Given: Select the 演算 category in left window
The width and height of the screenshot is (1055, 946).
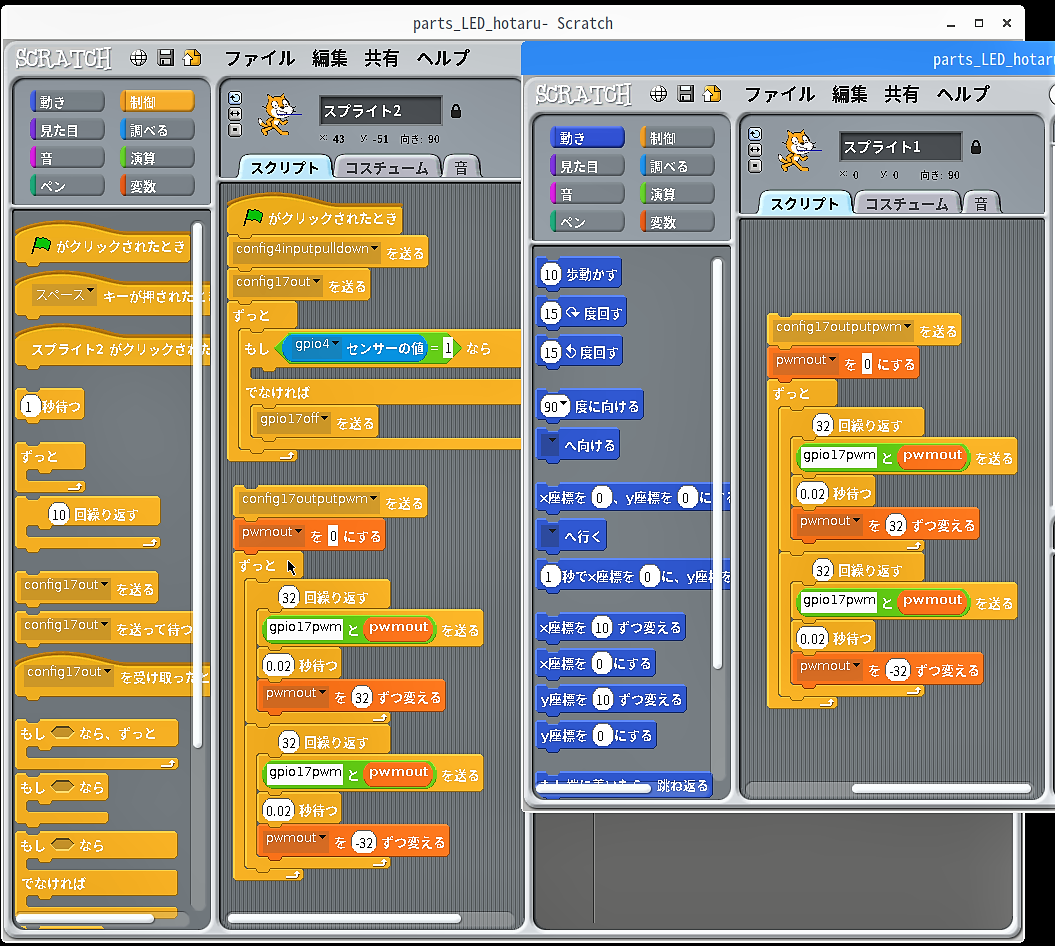Looking at the screenshot, I should point(157,158).
